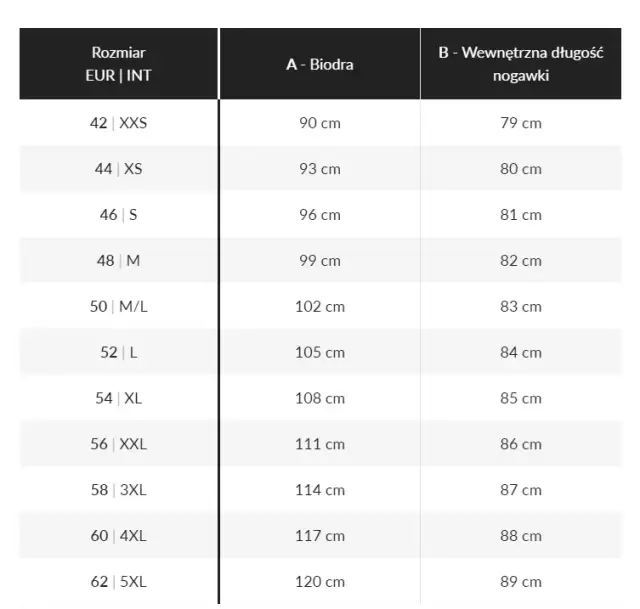Viewport: 640px width, 609px height.
Task: Click the Rozmiar EUR | INT header
Action: point(118,64)
